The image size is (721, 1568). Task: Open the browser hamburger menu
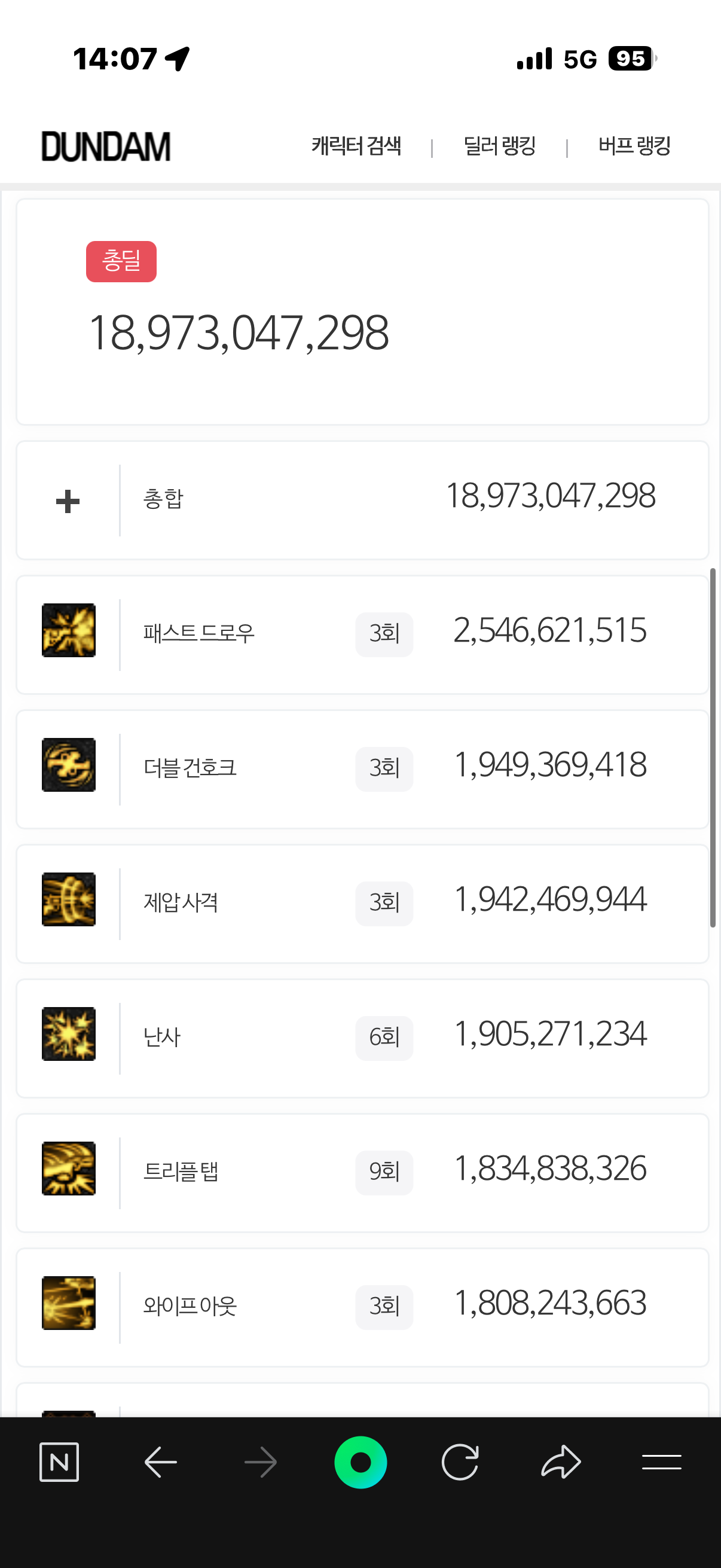661,1462
